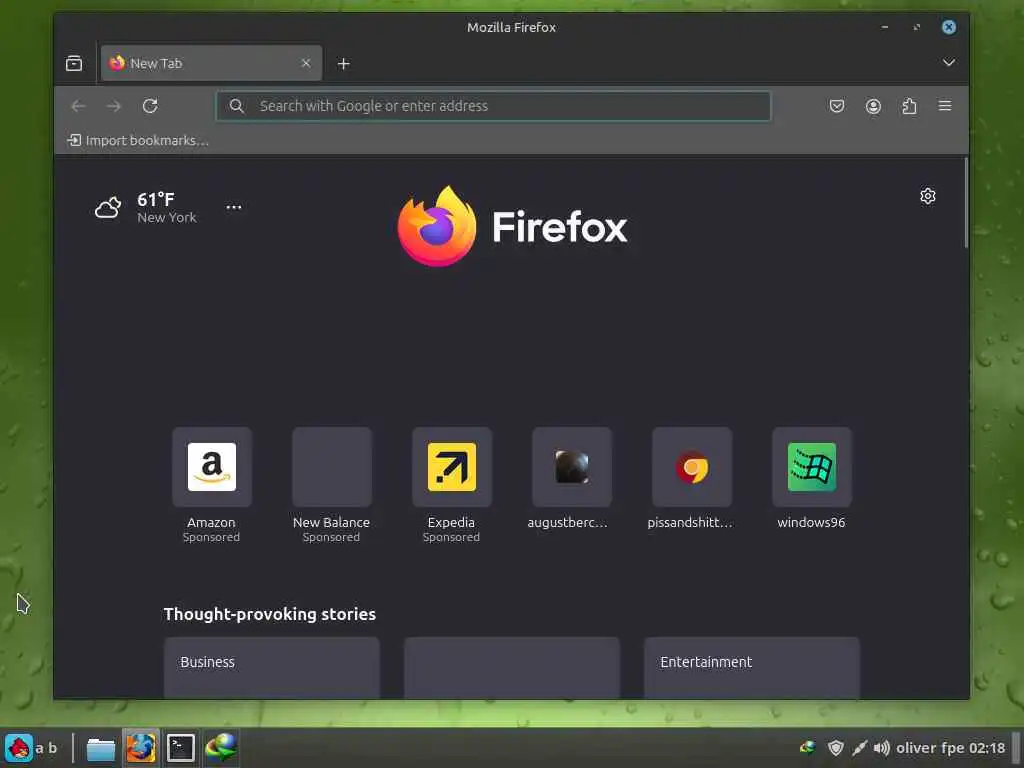Open the volume speaker tray icon
This screenshot has width=1024, height=768.
tap(882, 748)
